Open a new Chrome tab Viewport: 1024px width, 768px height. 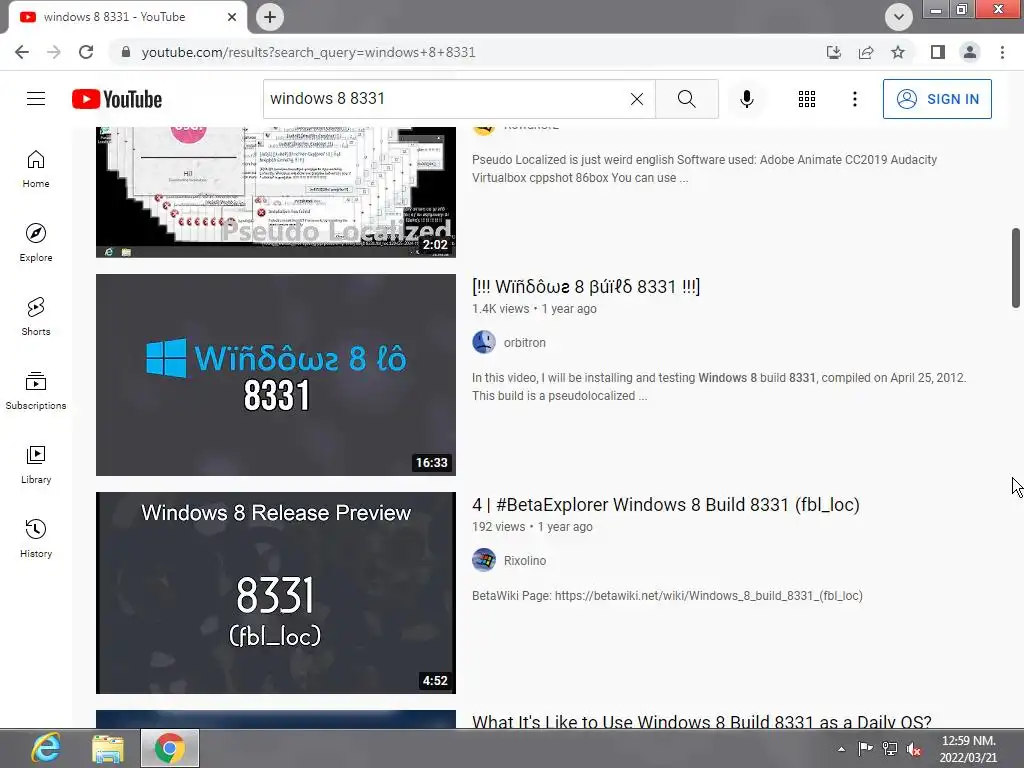(x=270, y=17)
